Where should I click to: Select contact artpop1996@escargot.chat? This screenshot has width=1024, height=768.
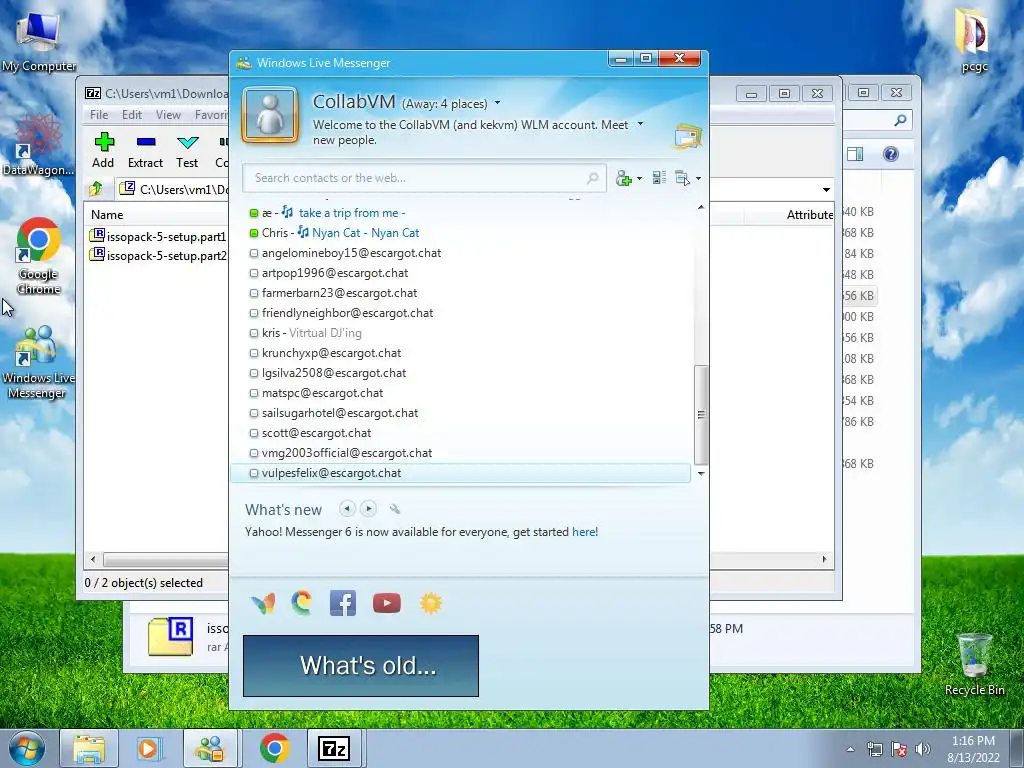click(460, 273)
